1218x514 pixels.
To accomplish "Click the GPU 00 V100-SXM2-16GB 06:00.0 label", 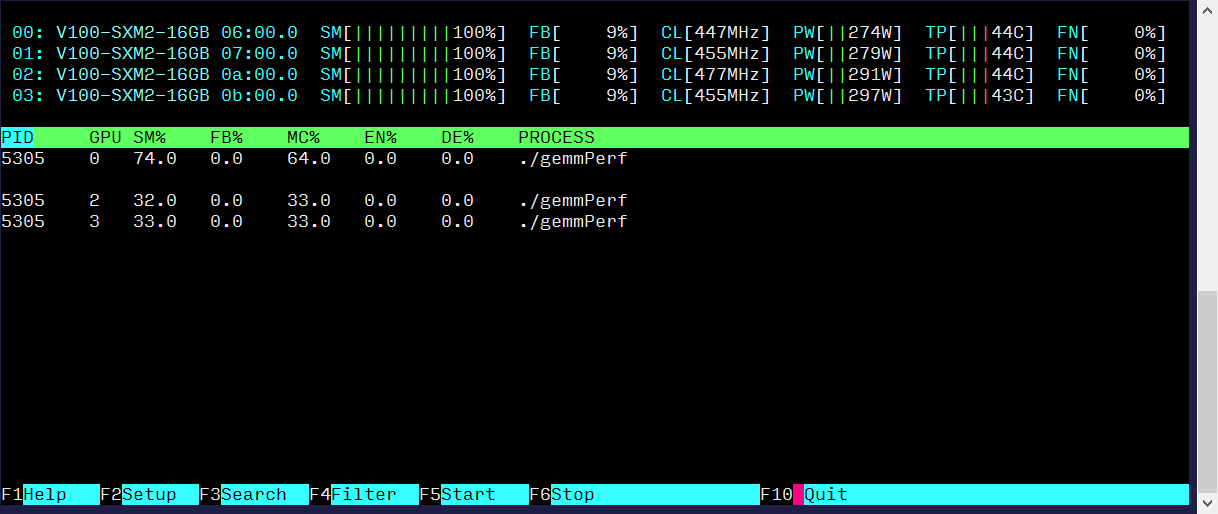I will (x=155, y=32).
